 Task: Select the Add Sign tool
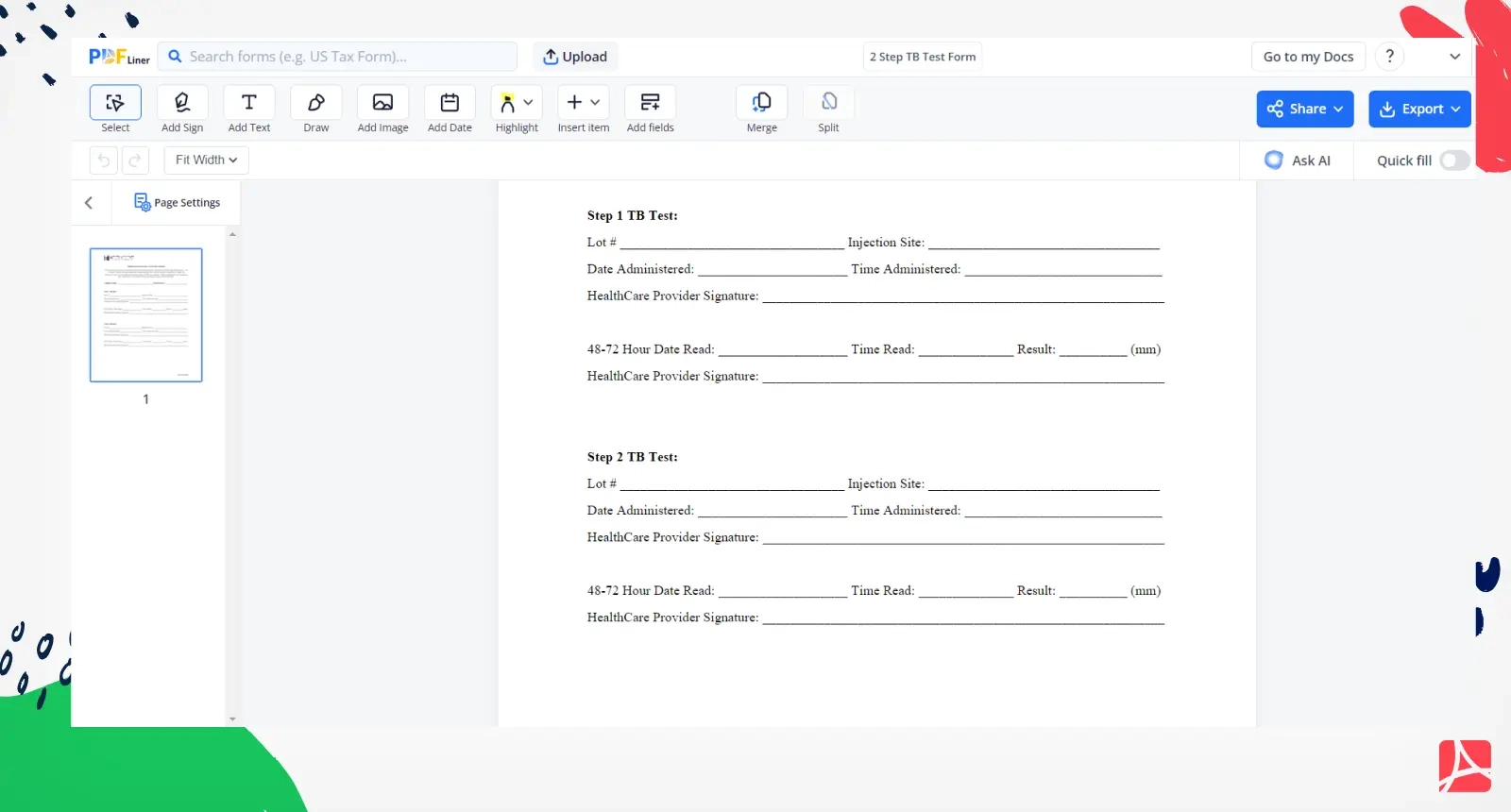click(x=182, y=103)
